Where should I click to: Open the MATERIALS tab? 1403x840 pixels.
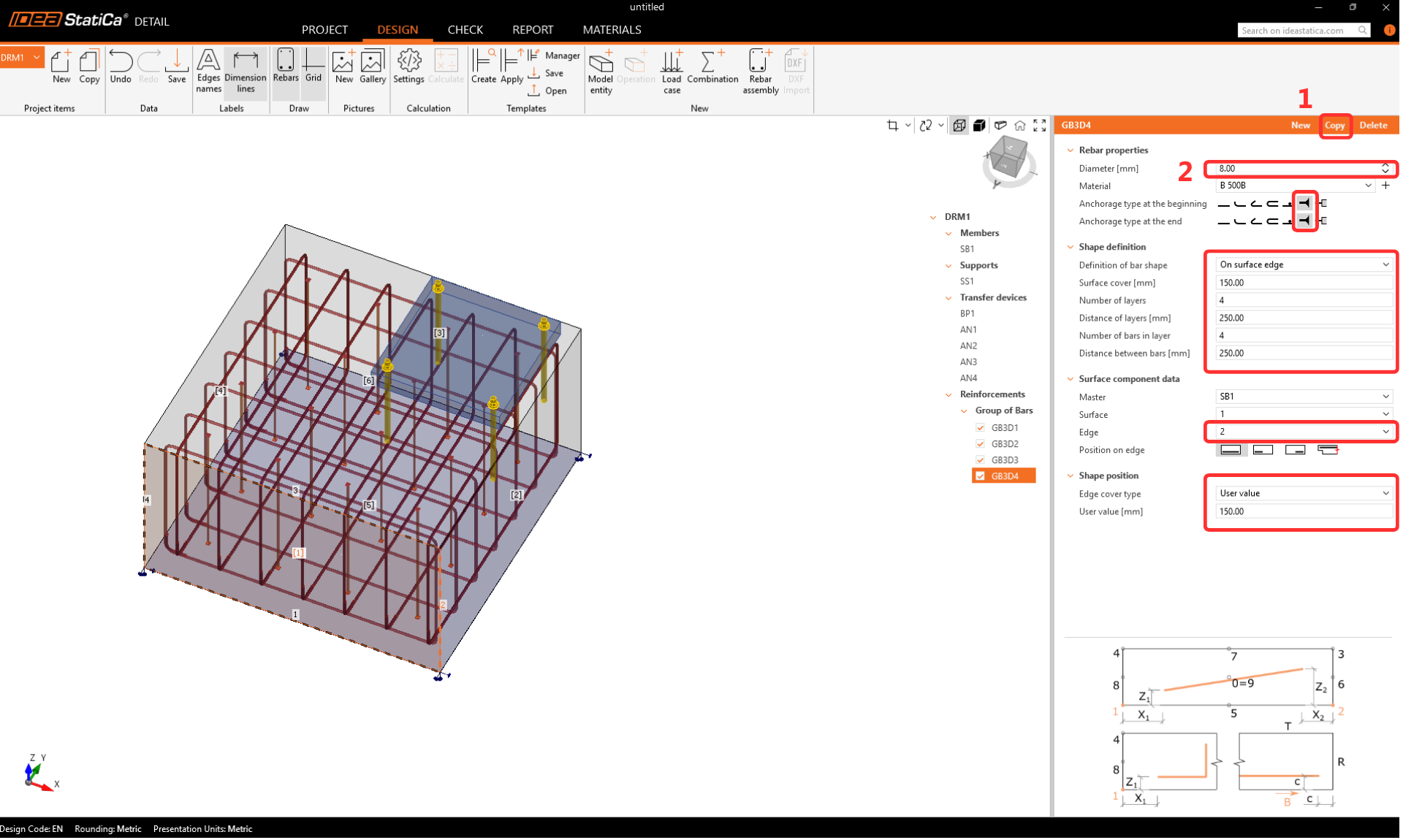[612, 30]
